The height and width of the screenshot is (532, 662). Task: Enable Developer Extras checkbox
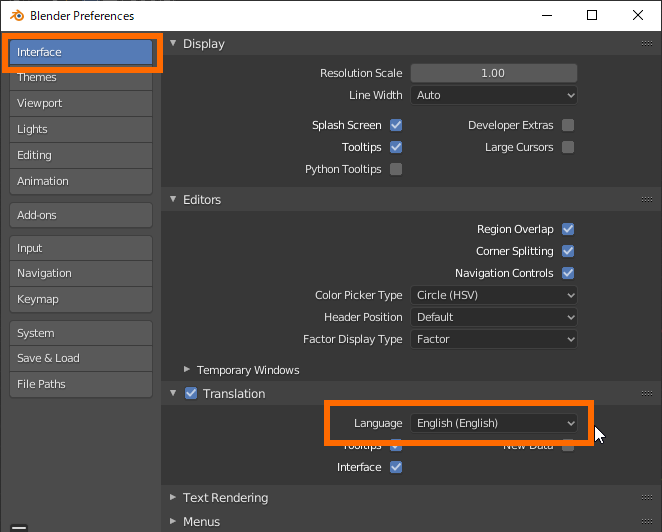568,125
